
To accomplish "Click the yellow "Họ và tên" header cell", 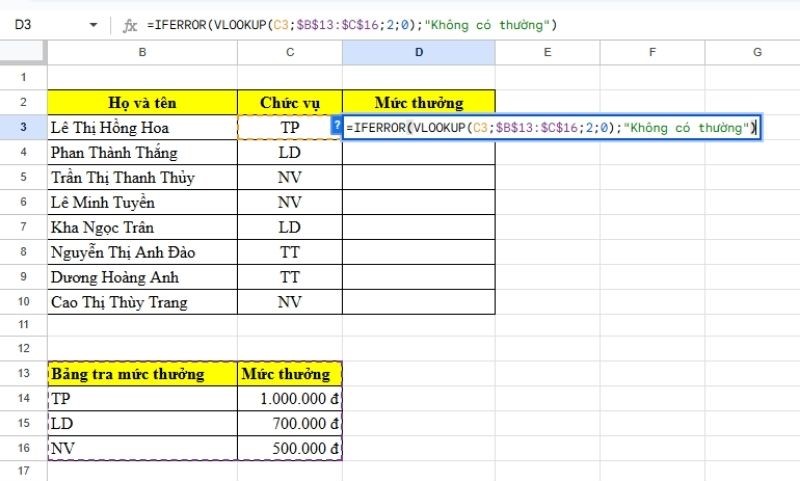I will [143, 102].
